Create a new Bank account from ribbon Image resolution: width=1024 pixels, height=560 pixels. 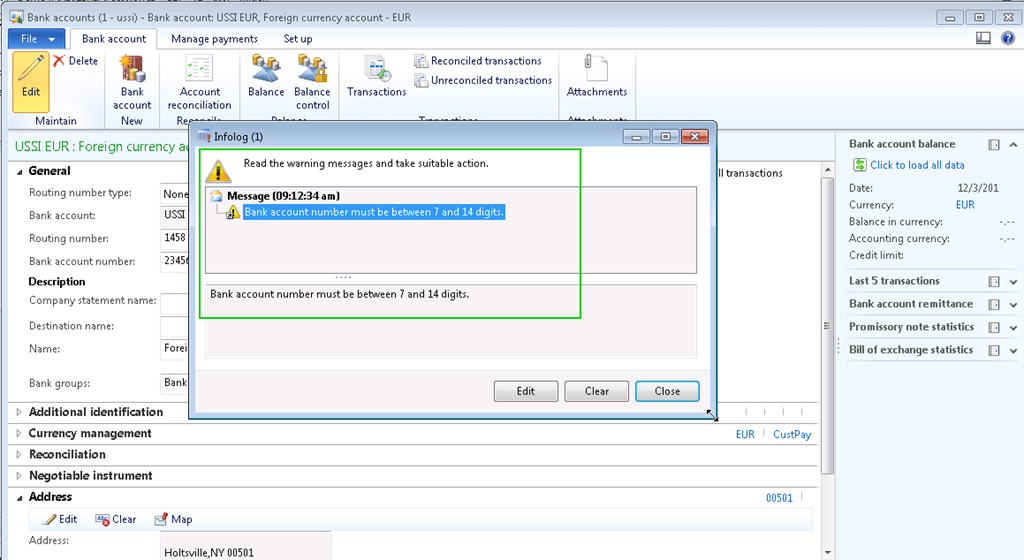click(x=132, y=82)
